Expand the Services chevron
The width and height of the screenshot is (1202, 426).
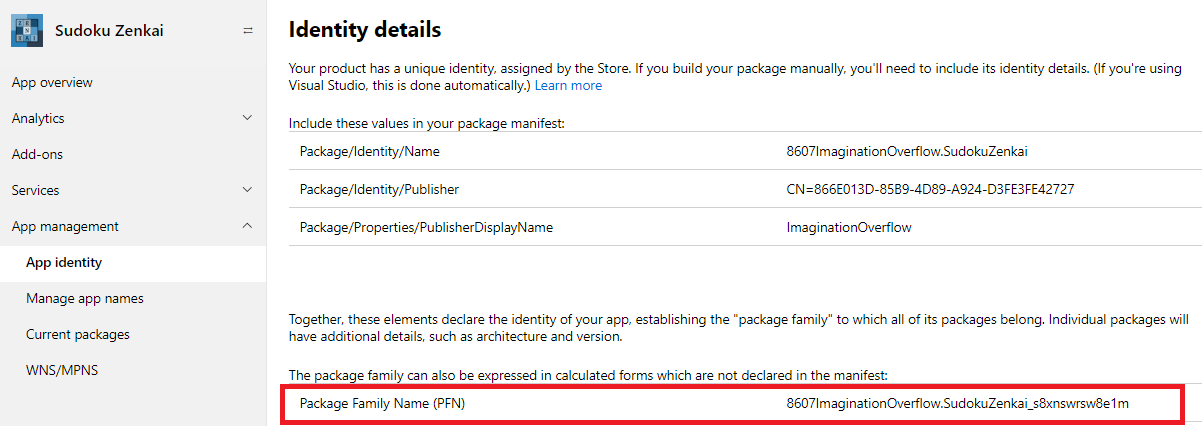[x=248, y=190]
